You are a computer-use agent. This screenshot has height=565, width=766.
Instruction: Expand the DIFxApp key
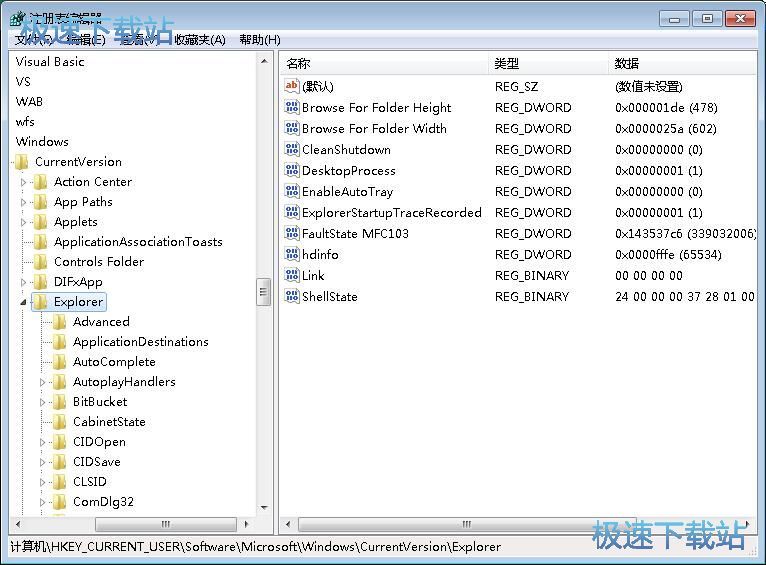[x=23, y=282]
